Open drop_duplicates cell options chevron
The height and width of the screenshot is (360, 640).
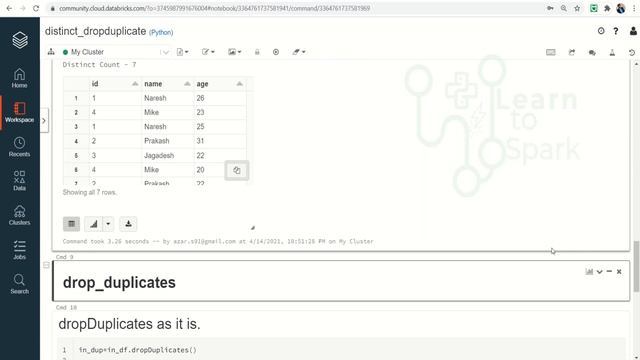coord(599,272)
